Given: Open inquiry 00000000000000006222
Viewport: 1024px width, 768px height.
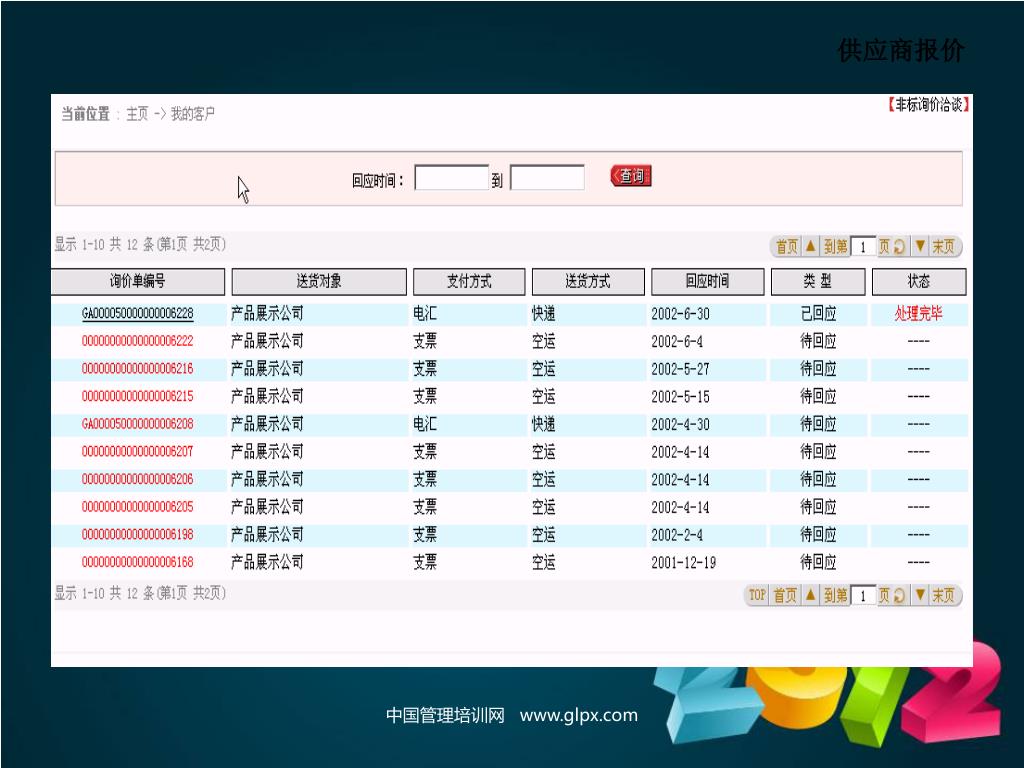Looking at the screenshot, I should pyautogui.click(x=138, y=341).
